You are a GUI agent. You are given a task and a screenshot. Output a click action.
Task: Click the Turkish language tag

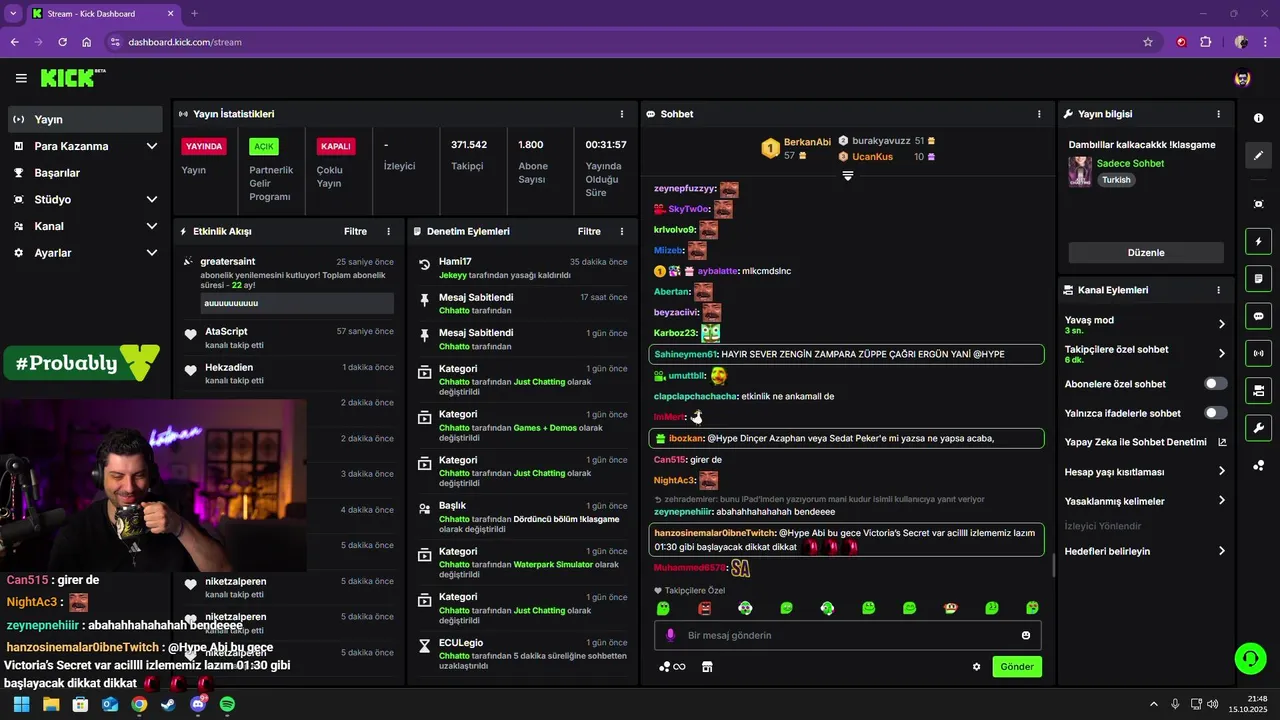pyautogui.click(x=1116, y=180)
